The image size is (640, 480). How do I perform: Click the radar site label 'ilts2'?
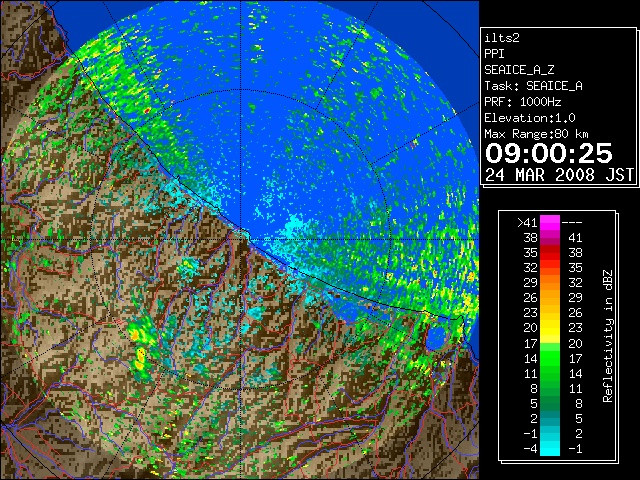point(502,38)
